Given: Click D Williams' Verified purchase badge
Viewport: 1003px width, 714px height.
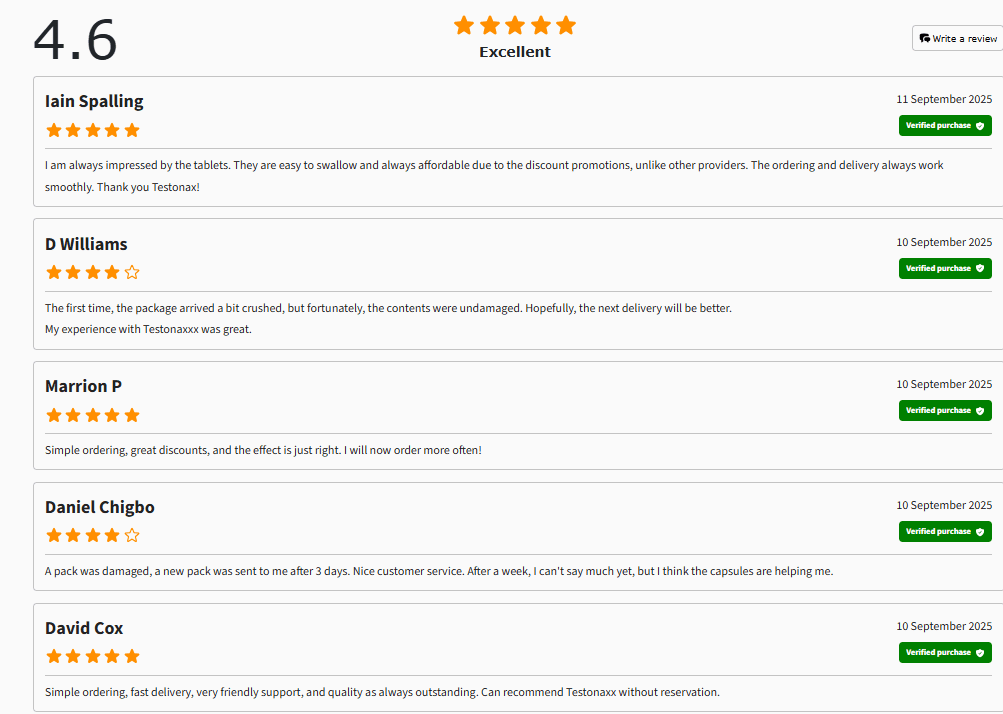Looking at the screenshot, I should pos(945,268).
